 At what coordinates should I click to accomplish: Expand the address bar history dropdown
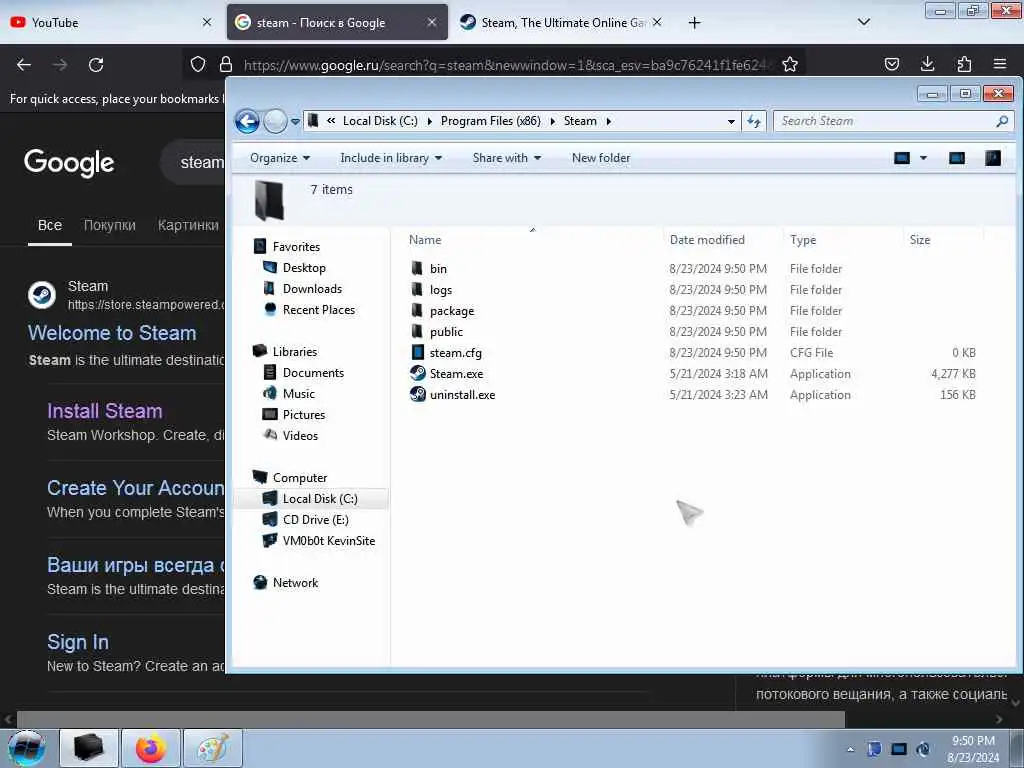[731, 121]
